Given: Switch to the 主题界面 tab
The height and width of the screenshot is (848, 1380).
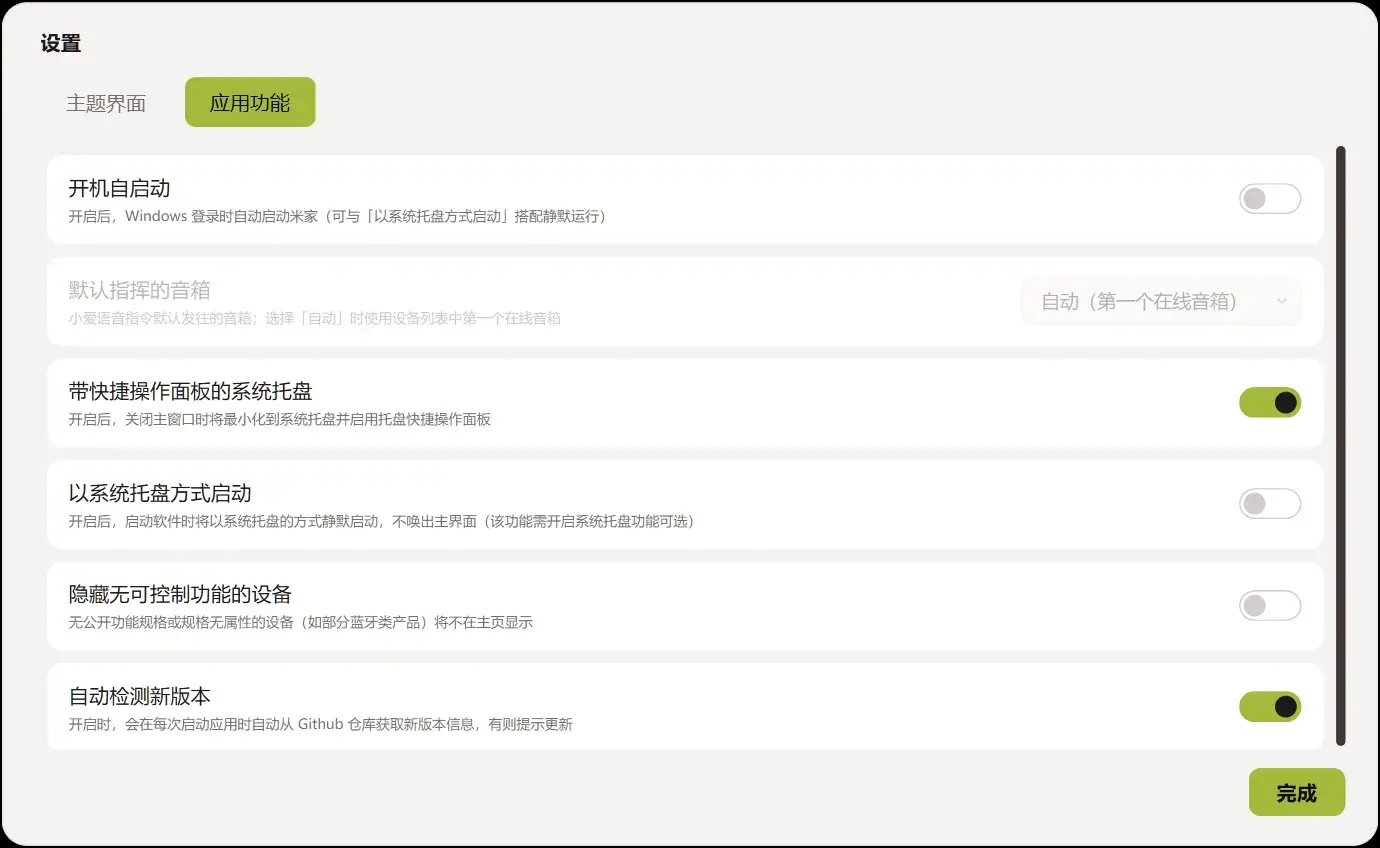Looking at the screenshot, I should tap(106, 103).
